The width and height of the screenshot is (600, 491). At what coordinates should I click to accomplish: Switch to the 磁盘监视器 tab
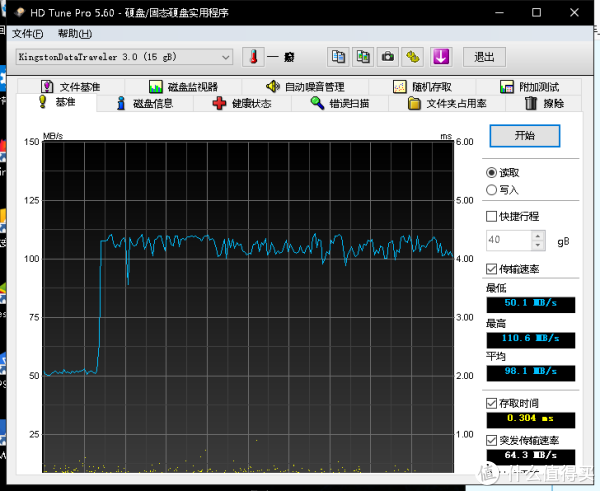point(183,86)
